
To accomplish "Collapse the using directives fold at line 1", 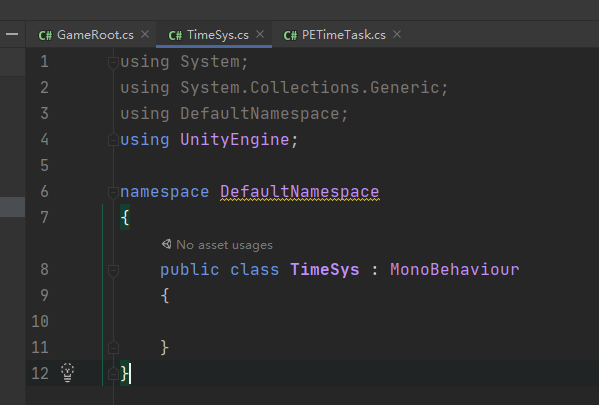I will (x=113, y=62).
